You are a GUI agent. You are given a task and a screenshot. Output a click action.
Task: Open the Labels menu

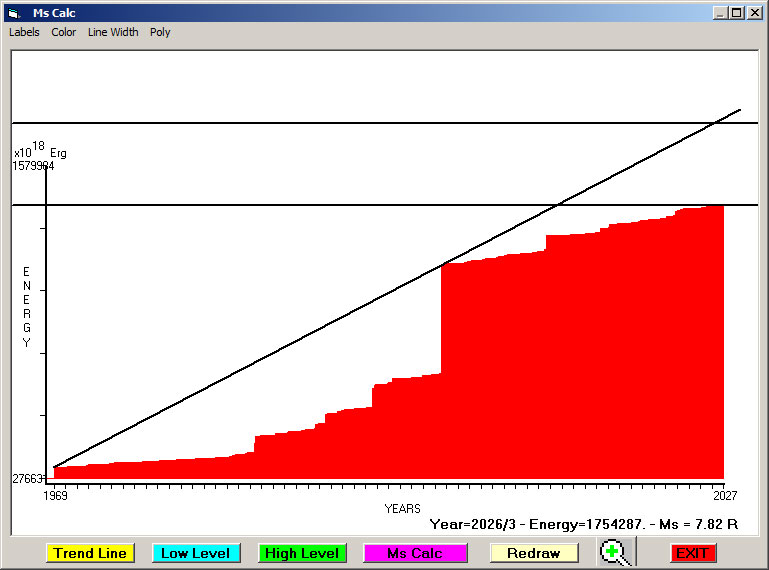[x=24, y=32]
